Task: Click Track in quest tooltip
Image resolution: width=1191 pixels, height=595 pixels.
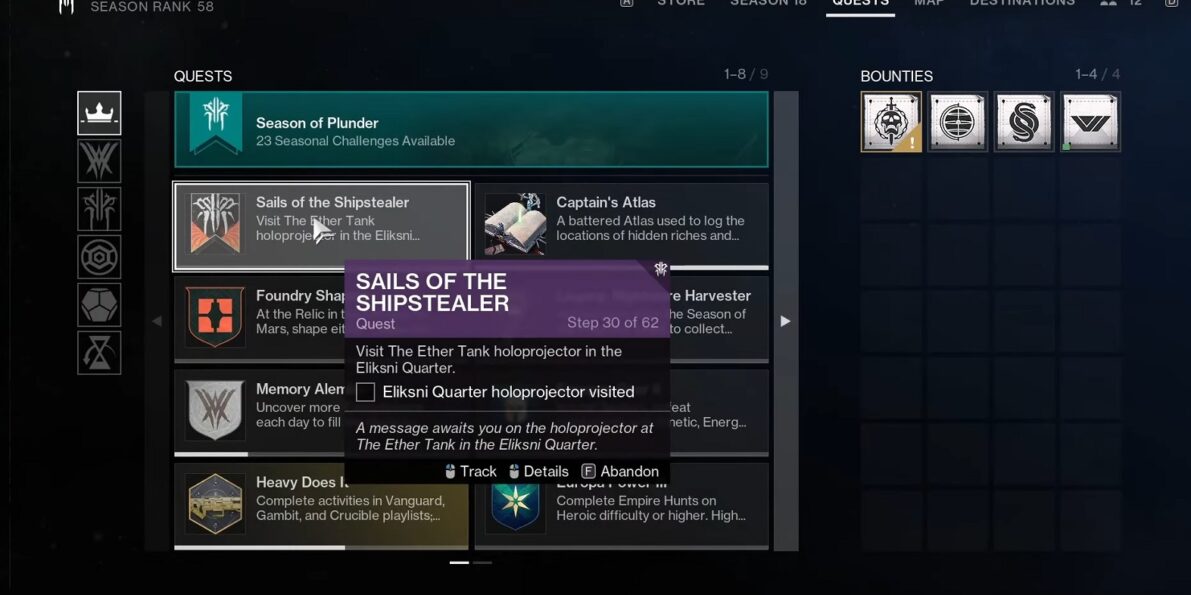Action: tap(470, 471)
